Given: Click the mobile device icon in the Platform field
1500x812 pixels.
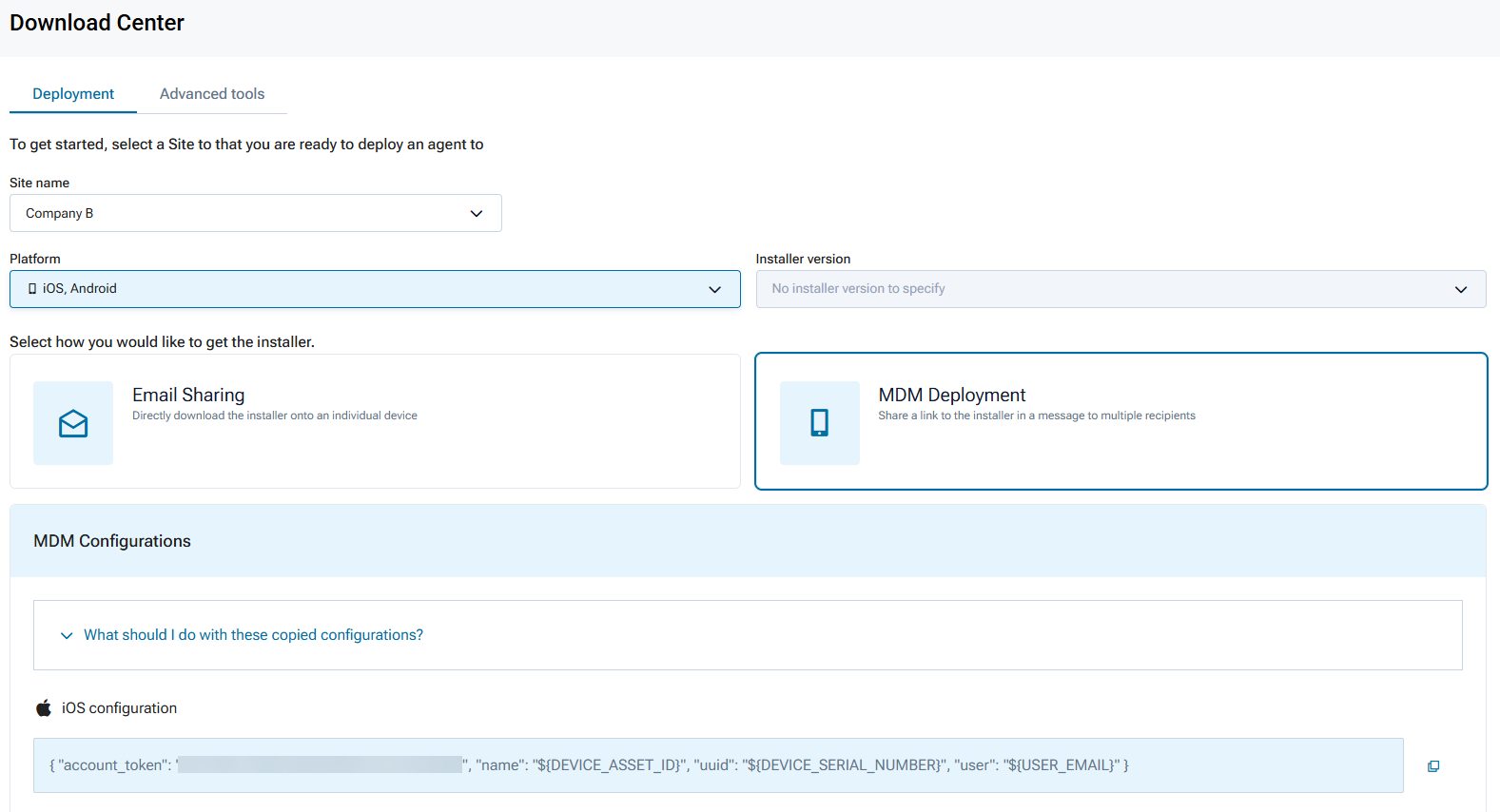Looking at the screenshot, I should pos(32,289).
